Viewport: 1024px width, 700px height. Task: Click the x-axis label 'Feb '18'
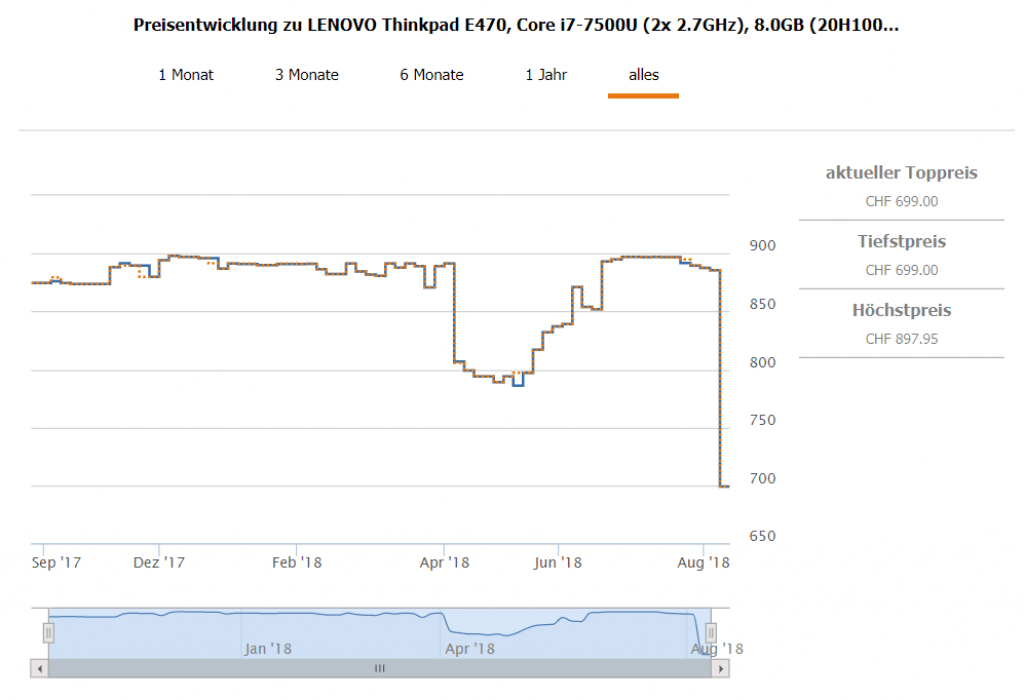point(297,563)
